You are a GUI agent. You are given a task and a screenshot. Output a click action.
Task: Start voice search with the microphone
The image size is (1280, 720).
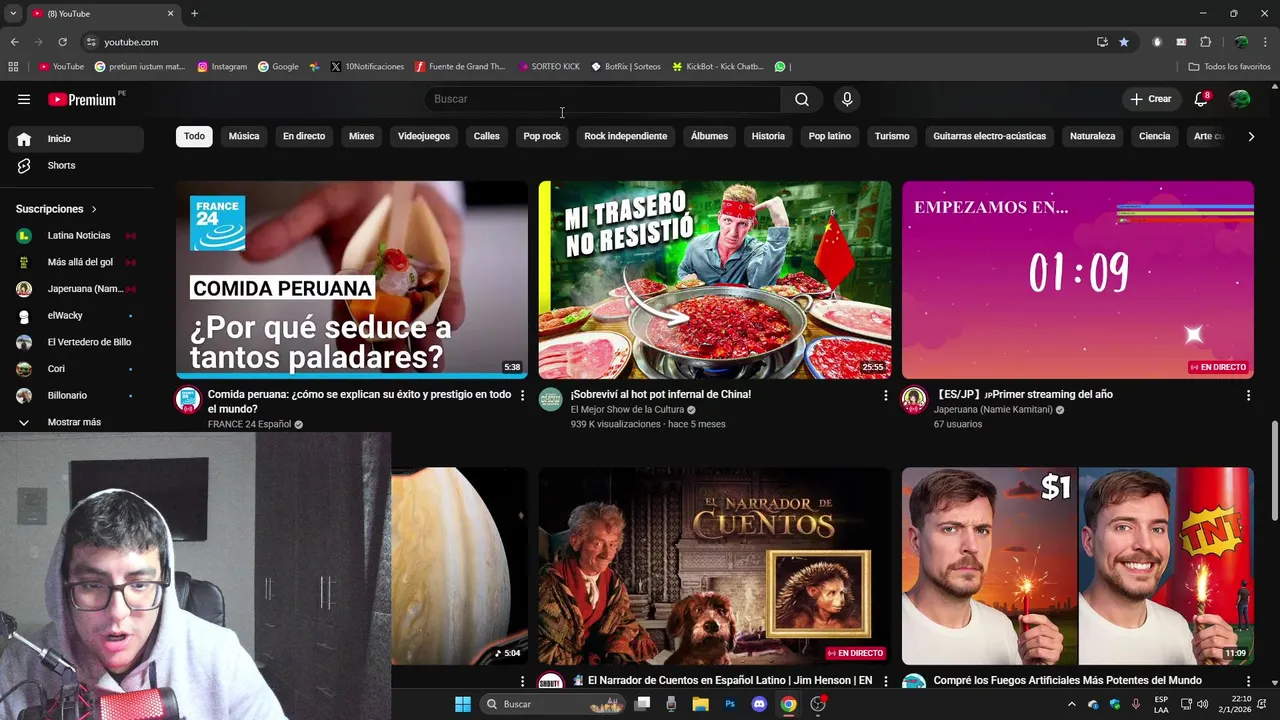(847, 99)
